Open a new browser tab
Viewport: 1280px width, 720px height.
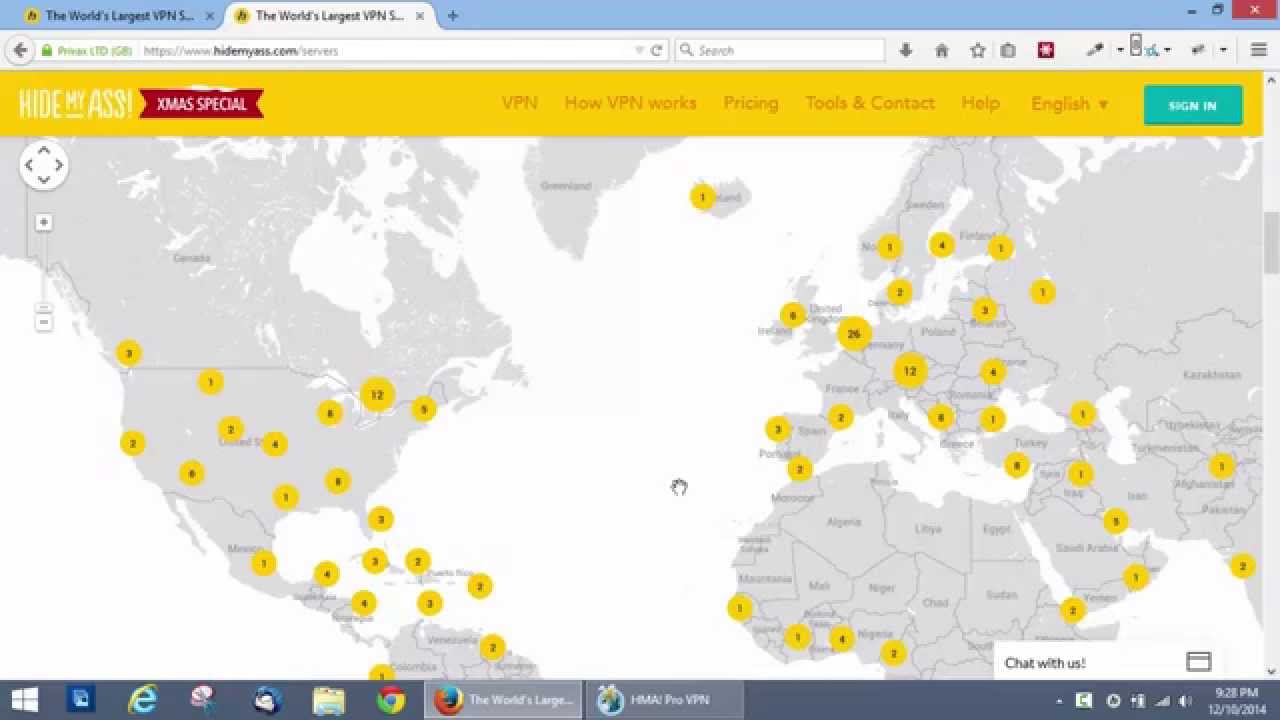point(453,16)
